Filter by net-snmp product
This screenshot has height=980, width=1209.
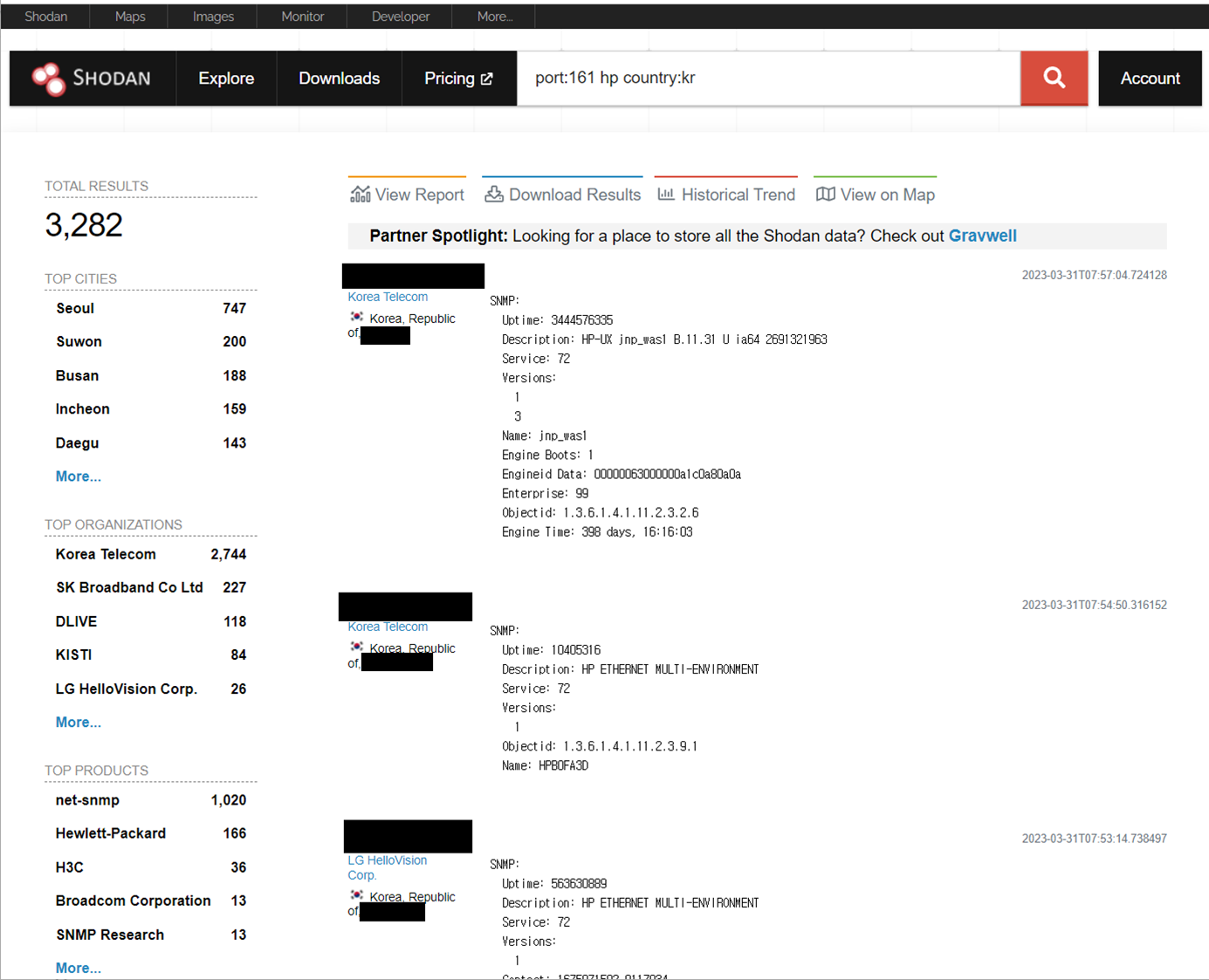(x=151, y=799)
